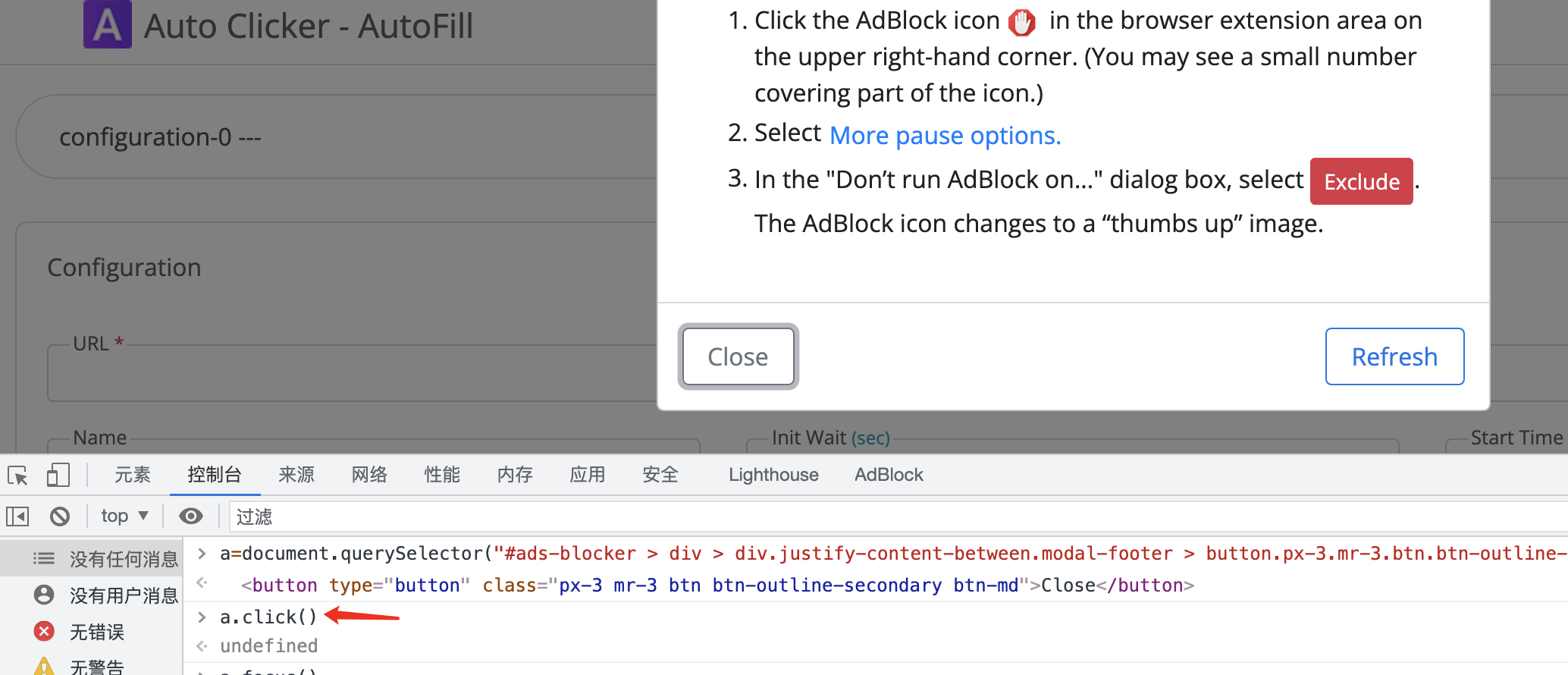Image resolution: width=1568 pixels, height=675 pixels.
Task: Click the Auto Clicker - AutoFill title
Action: (x=309, y=27)
